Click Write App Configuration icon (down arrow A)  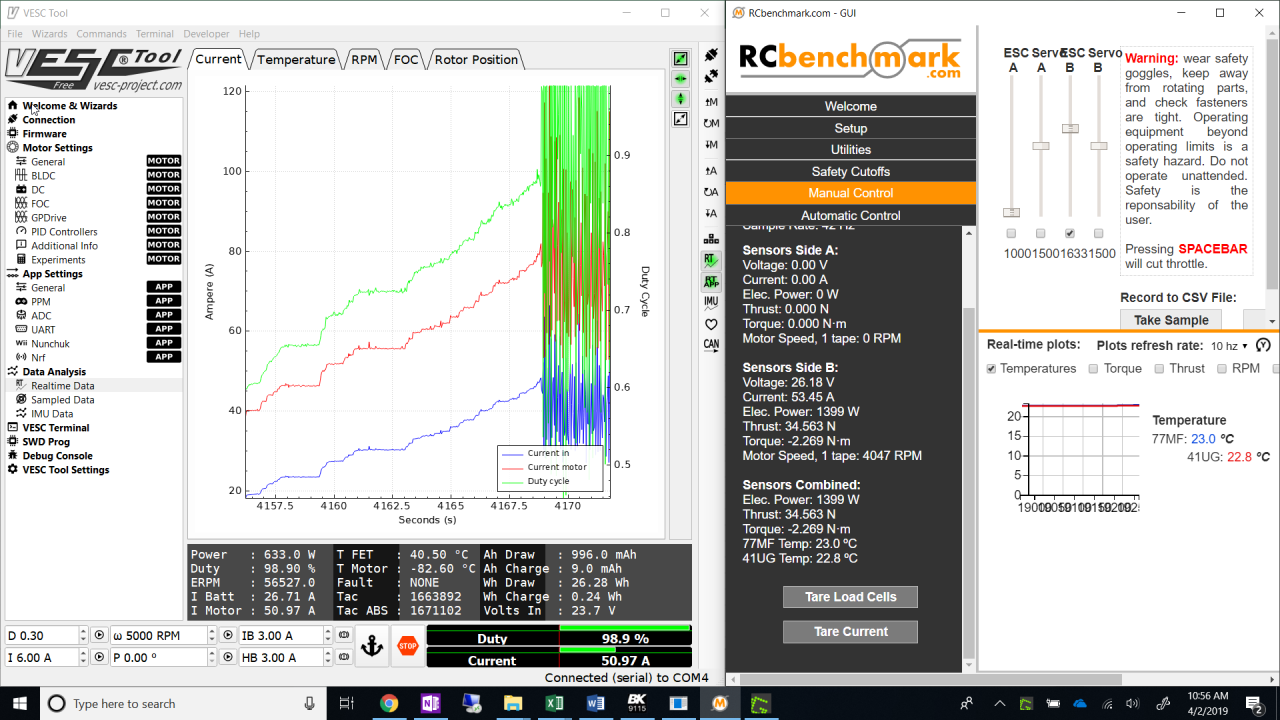point(711,214)
